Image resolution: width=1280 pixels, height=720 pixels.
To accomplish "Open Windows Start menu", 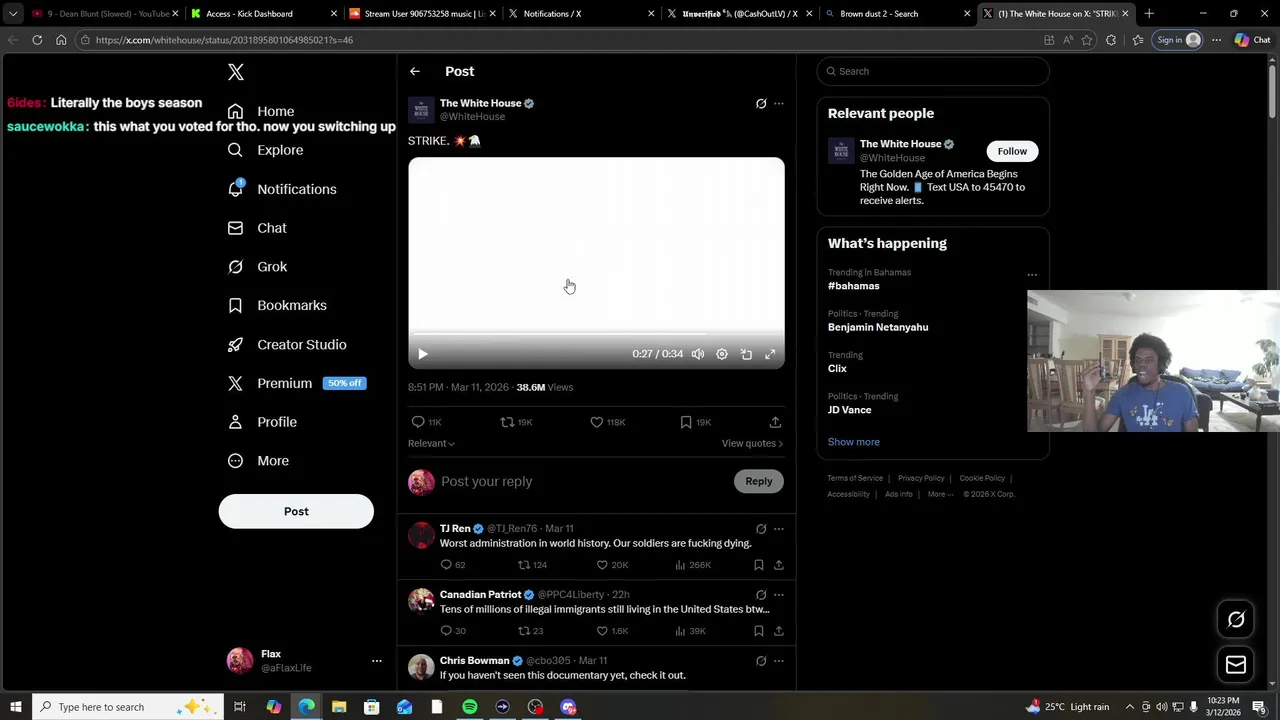I will click(15, 707).
